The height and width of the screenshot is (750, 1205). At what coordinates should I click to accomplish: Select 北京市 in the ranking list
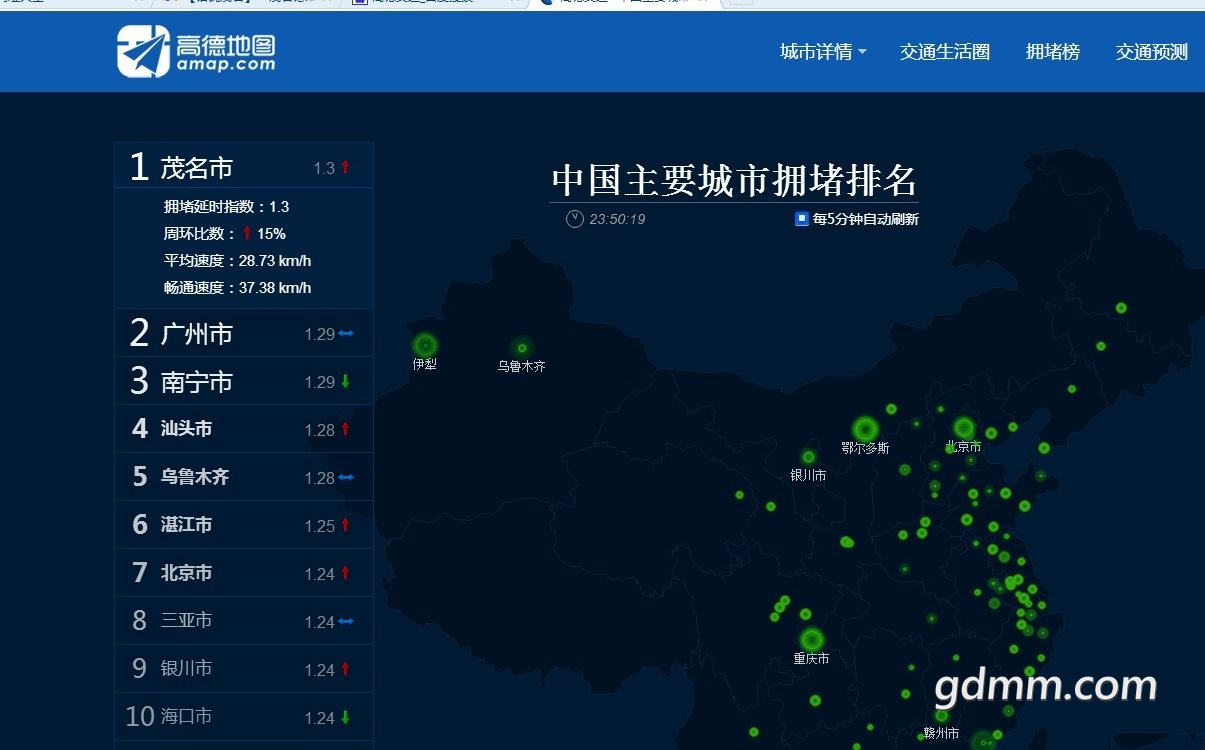[244, 573]
